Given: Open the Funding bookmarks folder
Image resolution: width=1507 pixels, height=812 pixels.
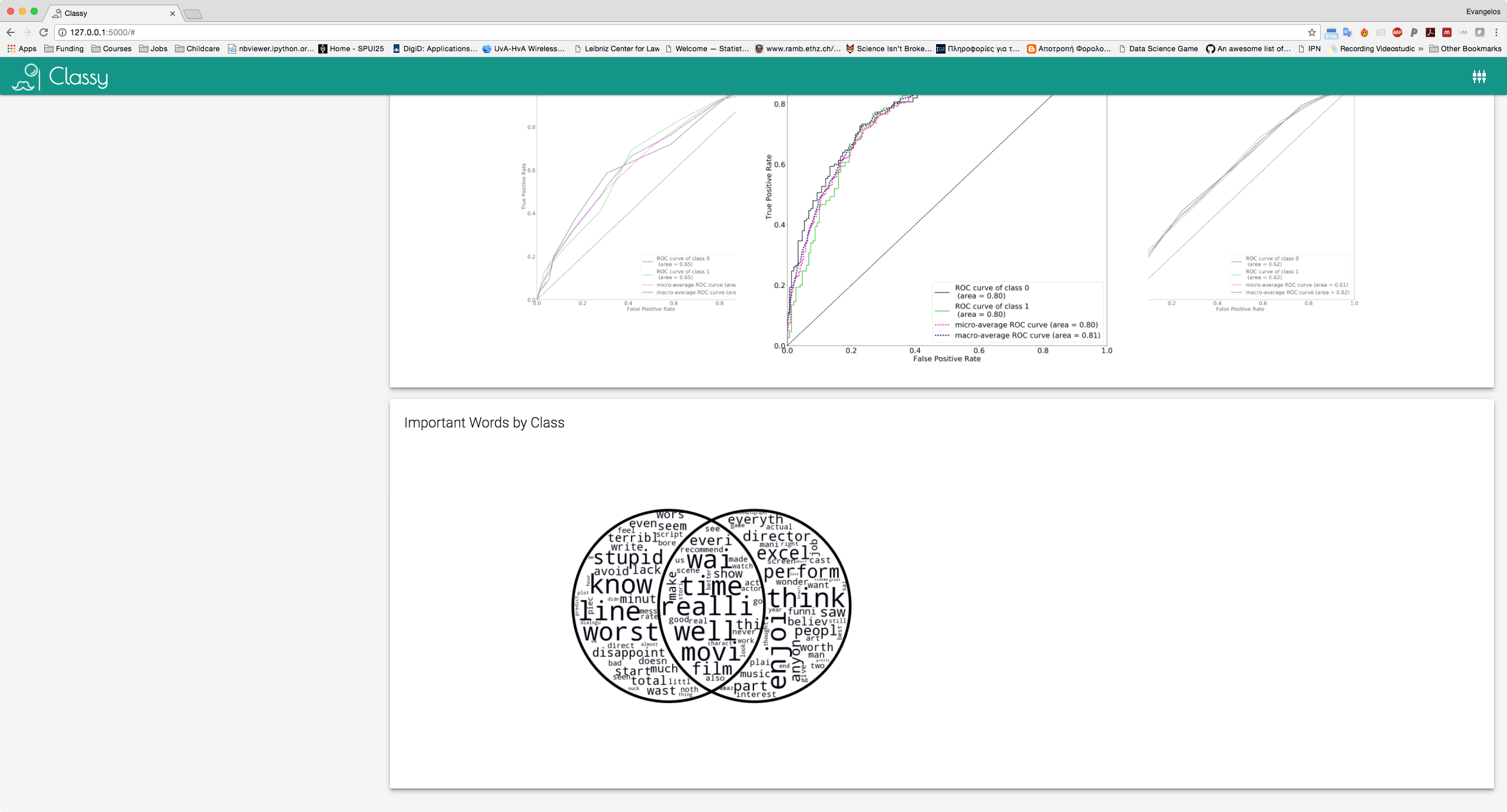Looking at the screenshot, I should 64,49.
